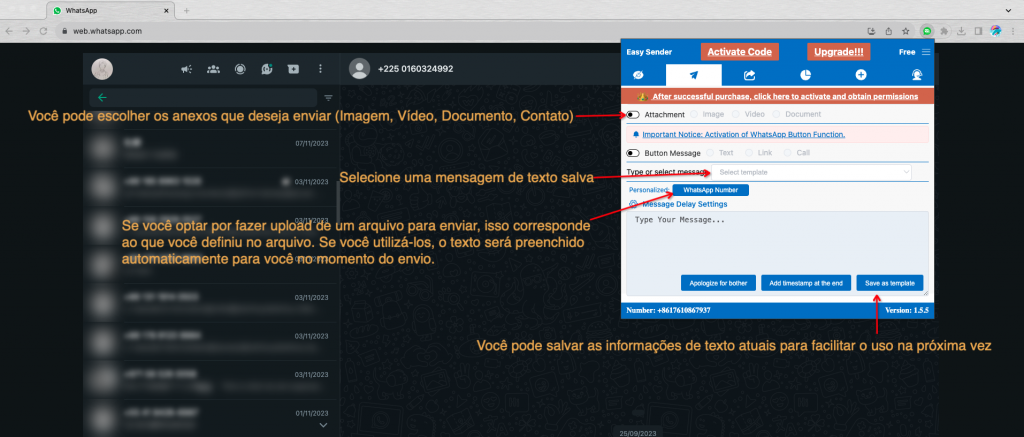The width and height of the screenshot is (1024, 437).
Task: Click the WhatsApp communities icon
Action: coord(213,69)
